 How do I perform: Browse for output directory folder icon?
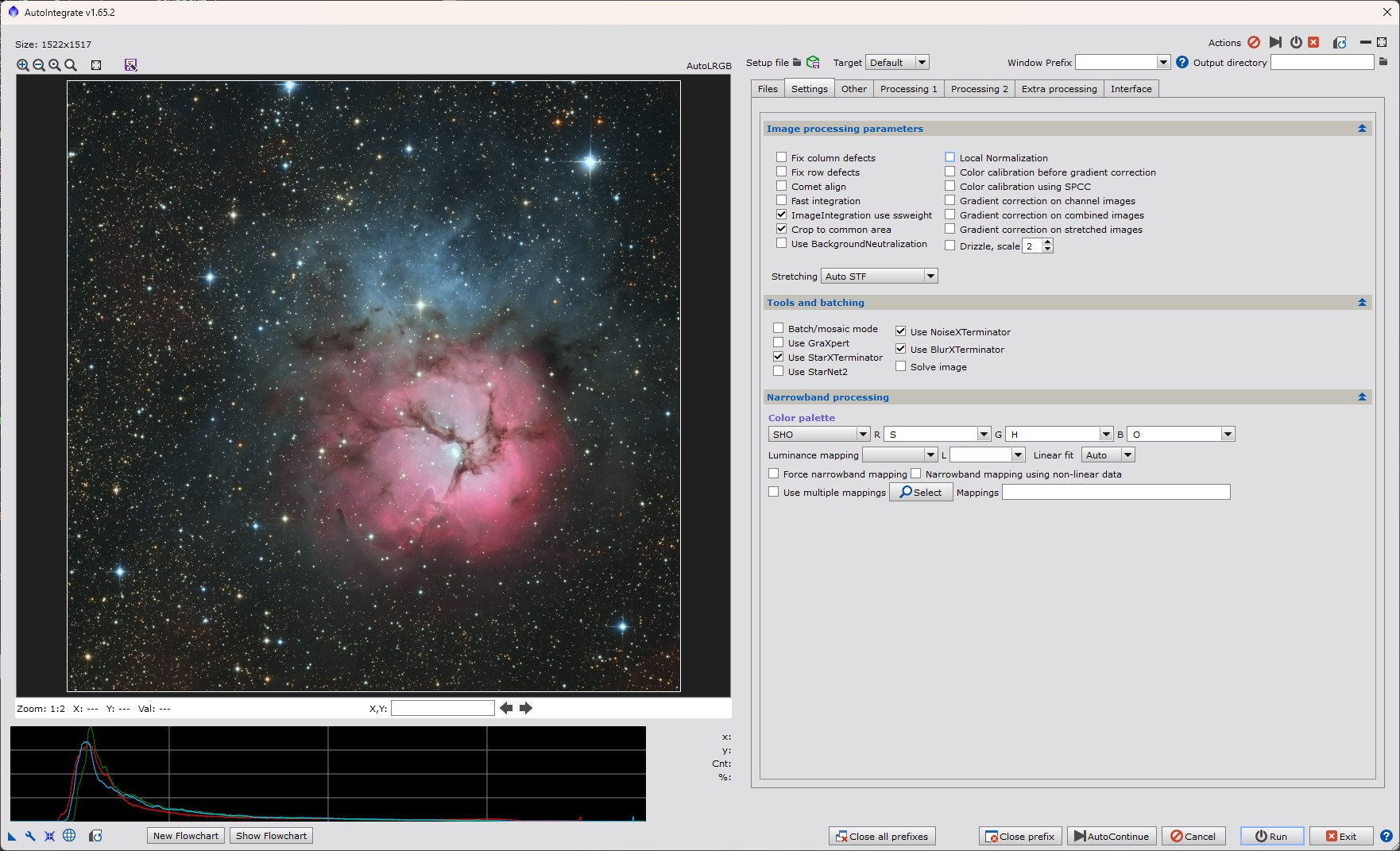(x=1383, y=62)
